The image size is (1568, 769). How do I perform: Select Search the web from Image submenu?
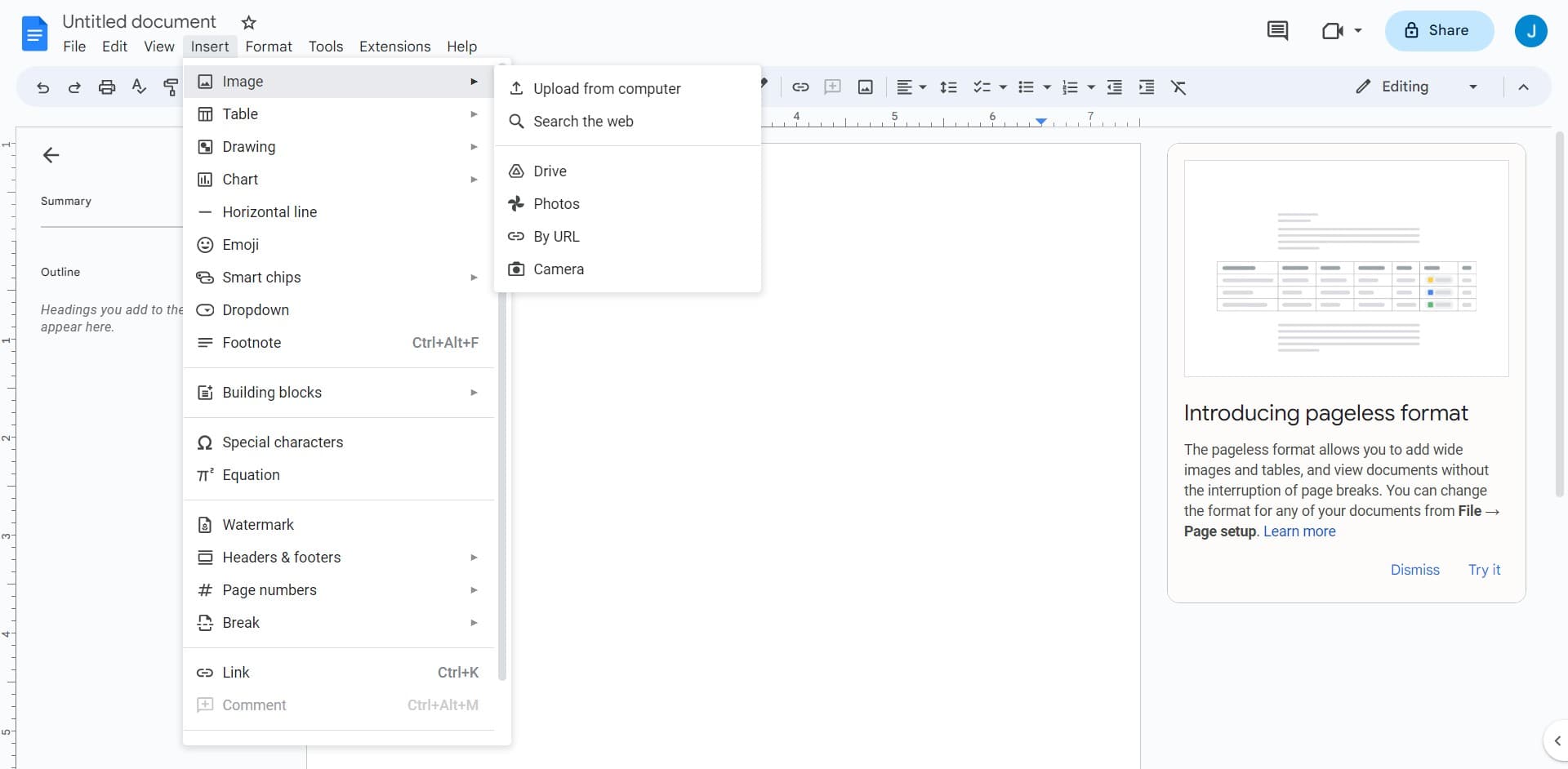pos(582,121)
